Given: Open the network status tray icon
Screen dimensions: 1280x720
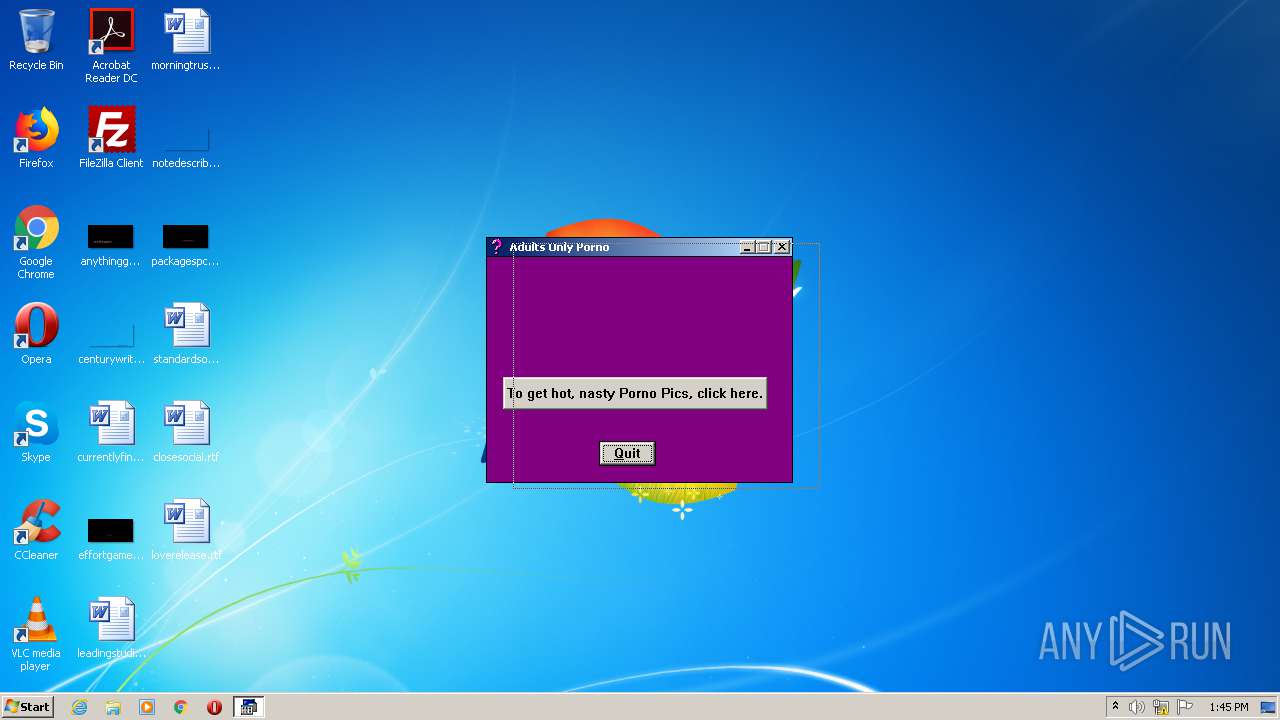Looking at the screenshot, I should pos(1161,707).
